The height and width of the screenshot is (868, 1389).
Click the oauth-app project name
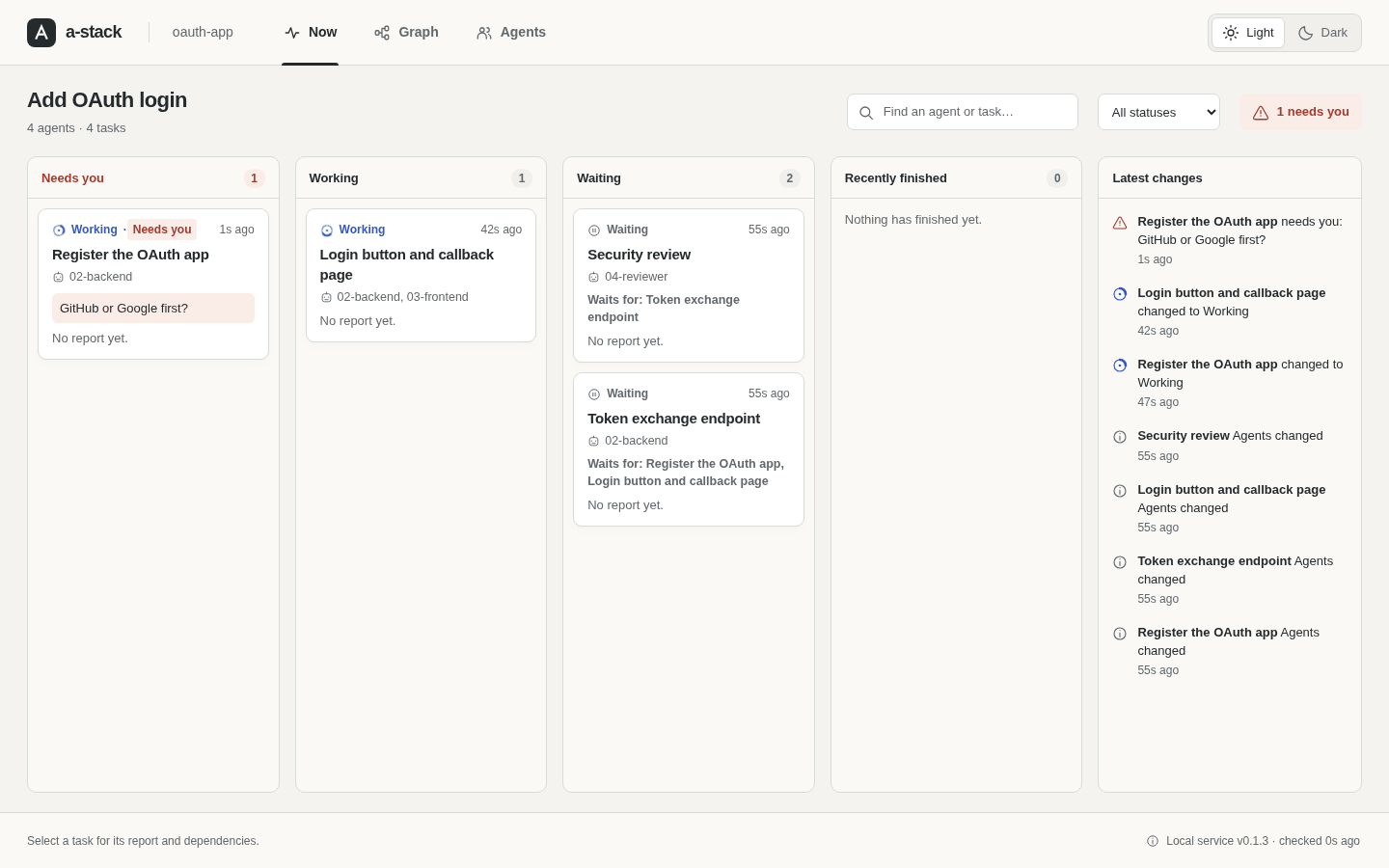click(203, 33)
